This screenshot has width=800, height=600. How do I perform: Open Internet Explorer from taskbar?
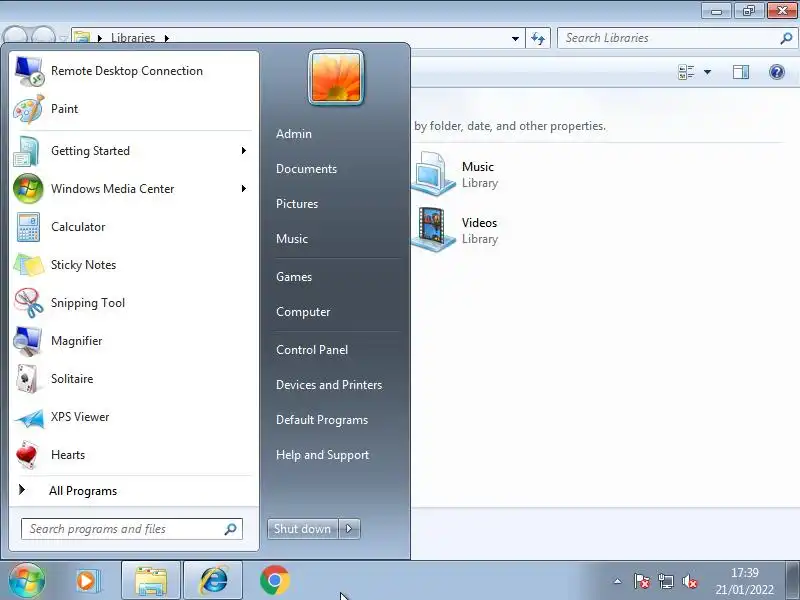pos(213,581)
